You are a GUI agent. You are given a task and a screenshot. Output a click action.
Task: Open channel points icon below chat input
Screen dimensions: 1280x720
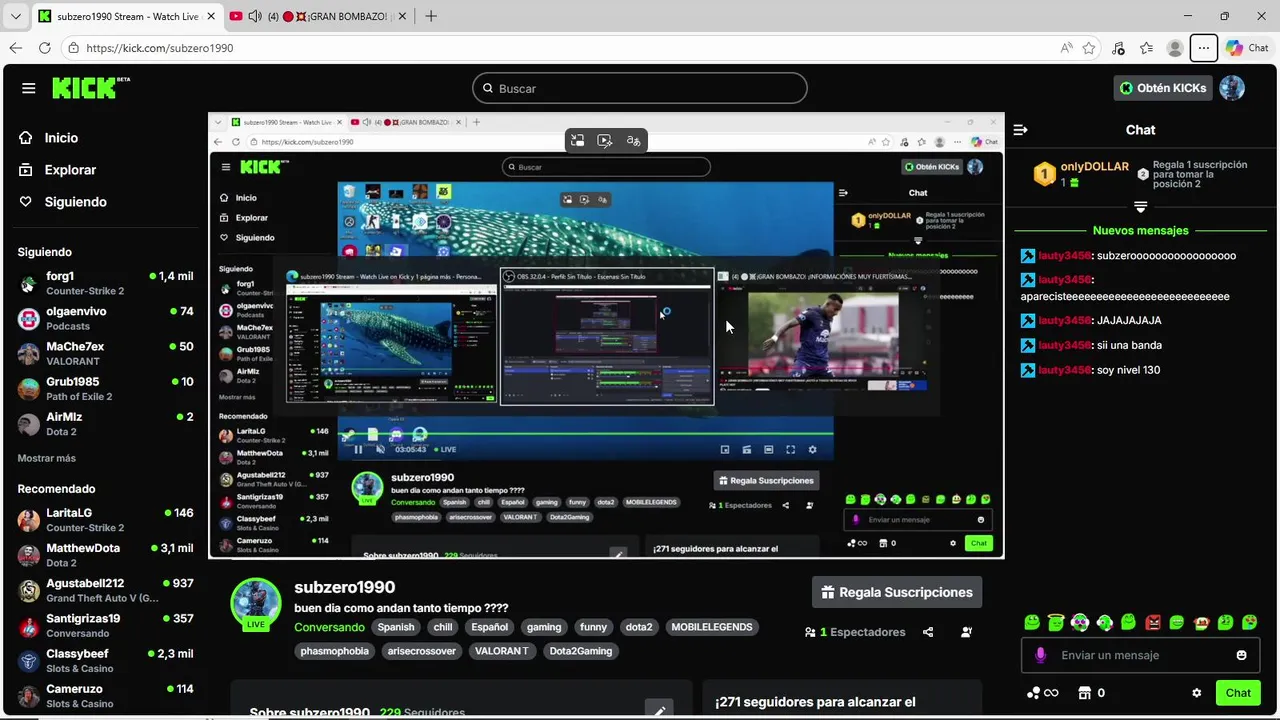1042,693
